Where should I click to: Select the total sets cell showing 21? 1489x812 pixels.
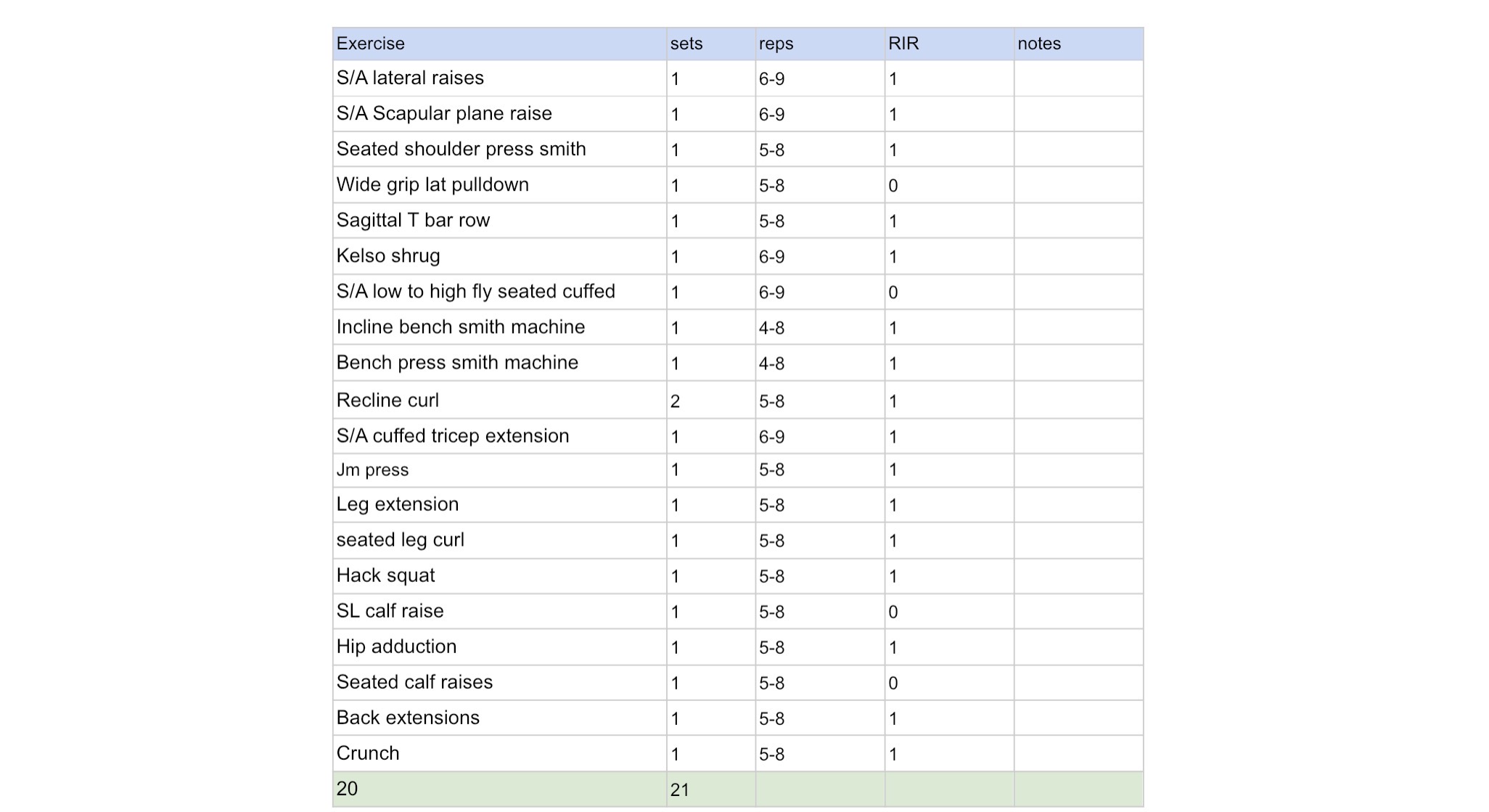pos(711,790)
